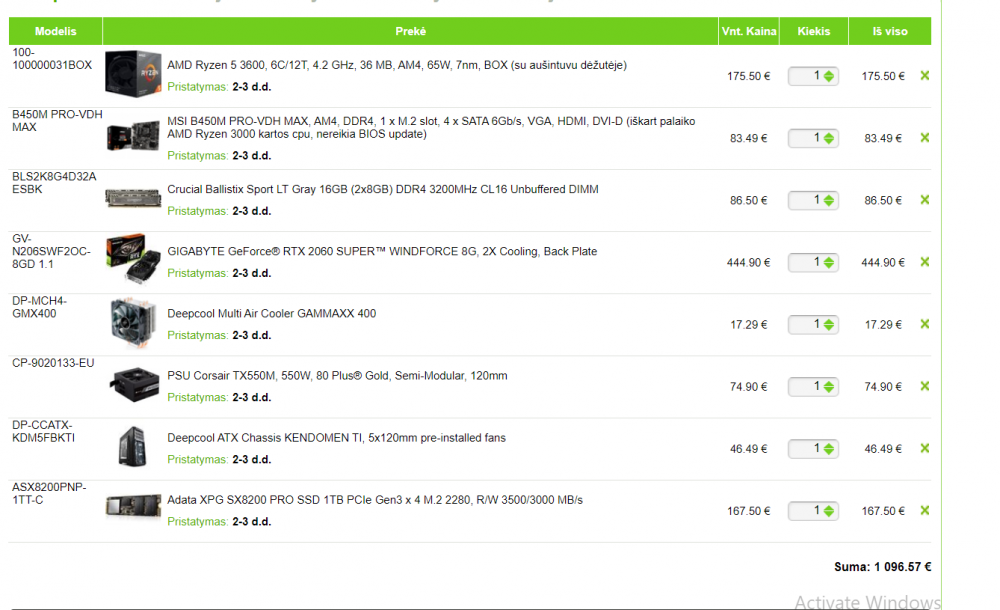Remove the MSI B450M PRO-VDH MAX item
The image size is (1000, 610).
click(924, 137)
